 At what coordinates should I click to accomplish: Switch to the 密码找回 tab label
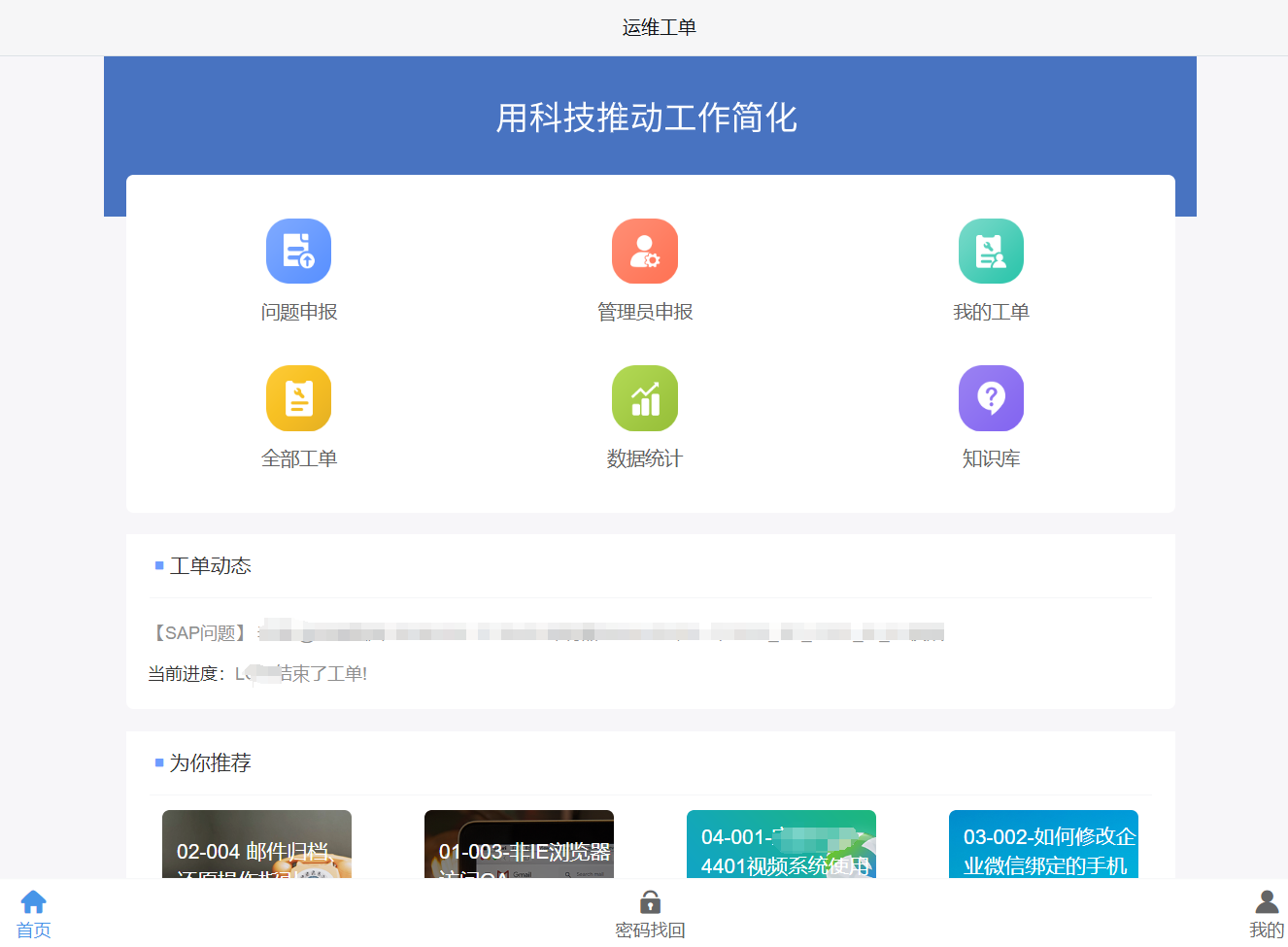click(x=650, y=930)
